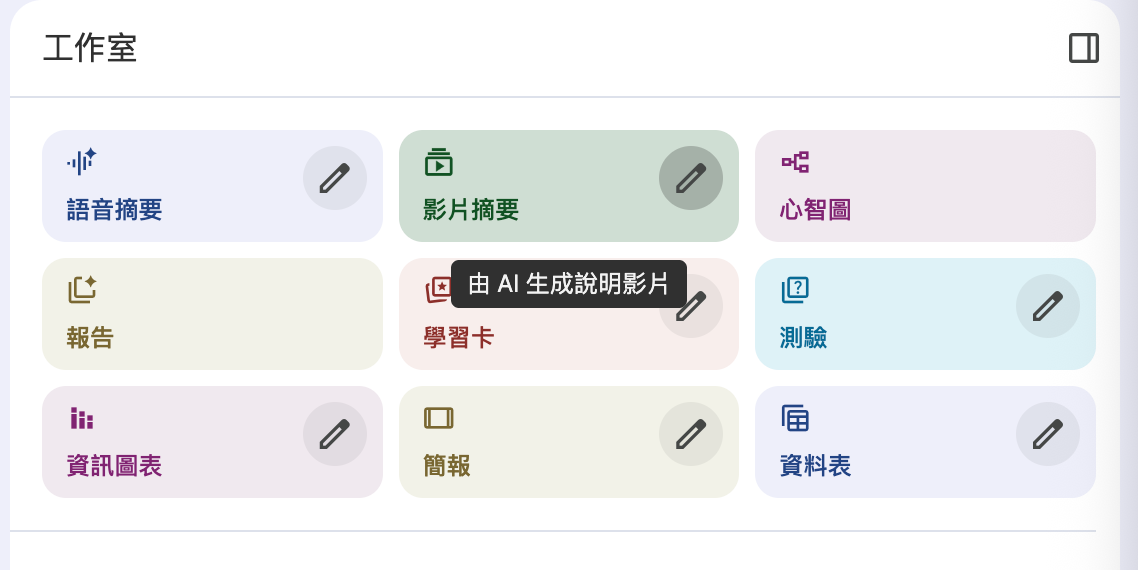Viewport: 1138px width, 570px height.
Task: Click the 影片摘要 video icon
Action: (438, 162)
